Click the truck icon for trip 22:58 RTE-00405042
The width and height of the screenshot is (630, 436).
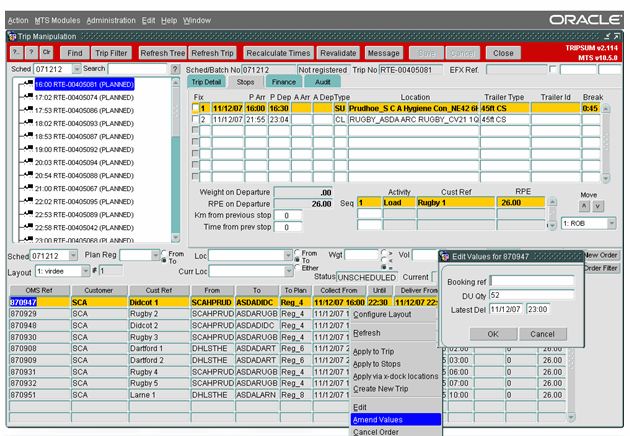click(x=28, y=227)
